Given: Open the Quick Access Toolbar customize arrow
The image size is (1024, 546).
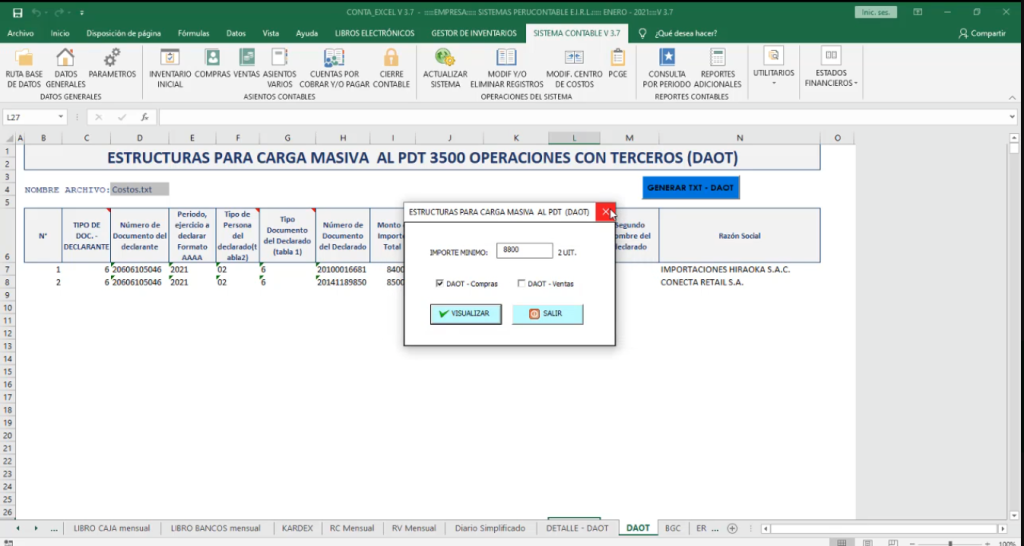Looking at the screenshot, I should click(x=82, y=12).
